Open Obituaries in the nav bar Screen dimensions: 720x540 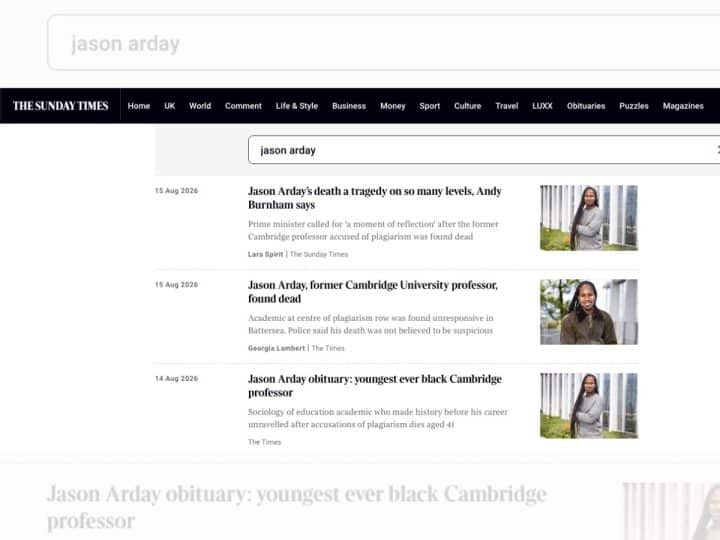[x=586, y=106]
